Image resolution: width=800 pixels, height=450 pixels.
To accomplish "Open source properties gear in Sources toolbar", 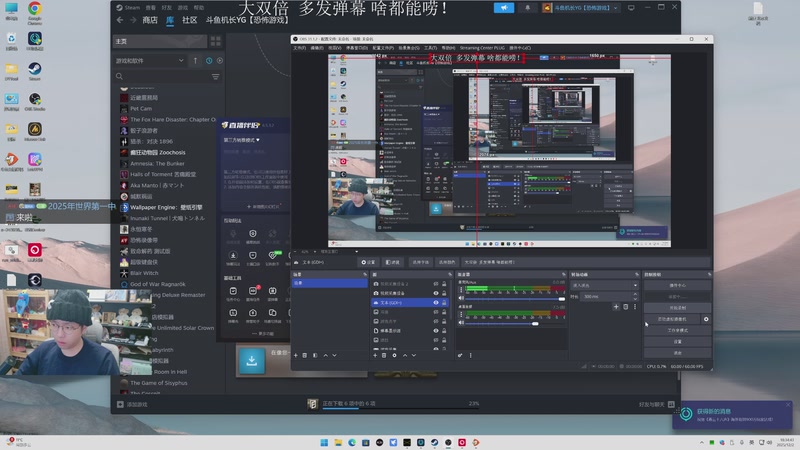I will pyautogui.click(x=394, y=355).
